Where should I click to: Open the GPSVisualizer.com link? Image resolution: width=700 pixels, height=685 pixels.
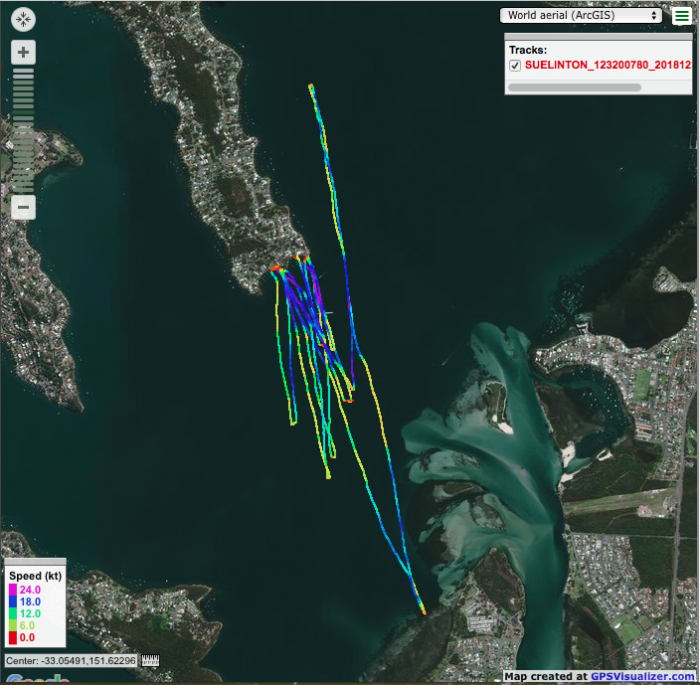(641, 676)
